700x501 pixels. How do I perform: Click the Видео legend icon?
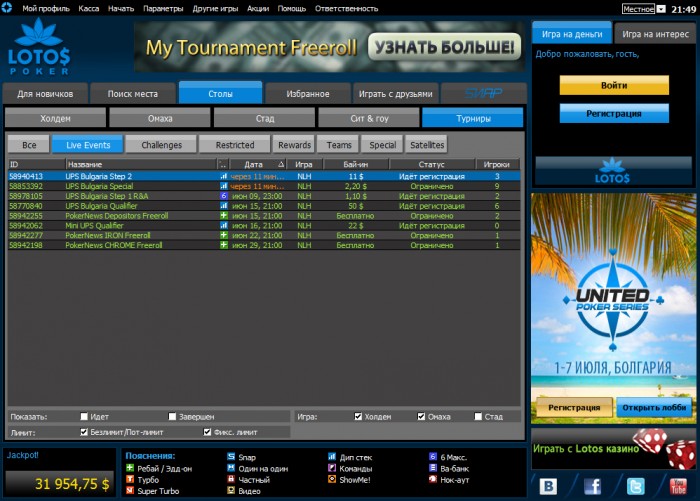(x=231, y=491)
